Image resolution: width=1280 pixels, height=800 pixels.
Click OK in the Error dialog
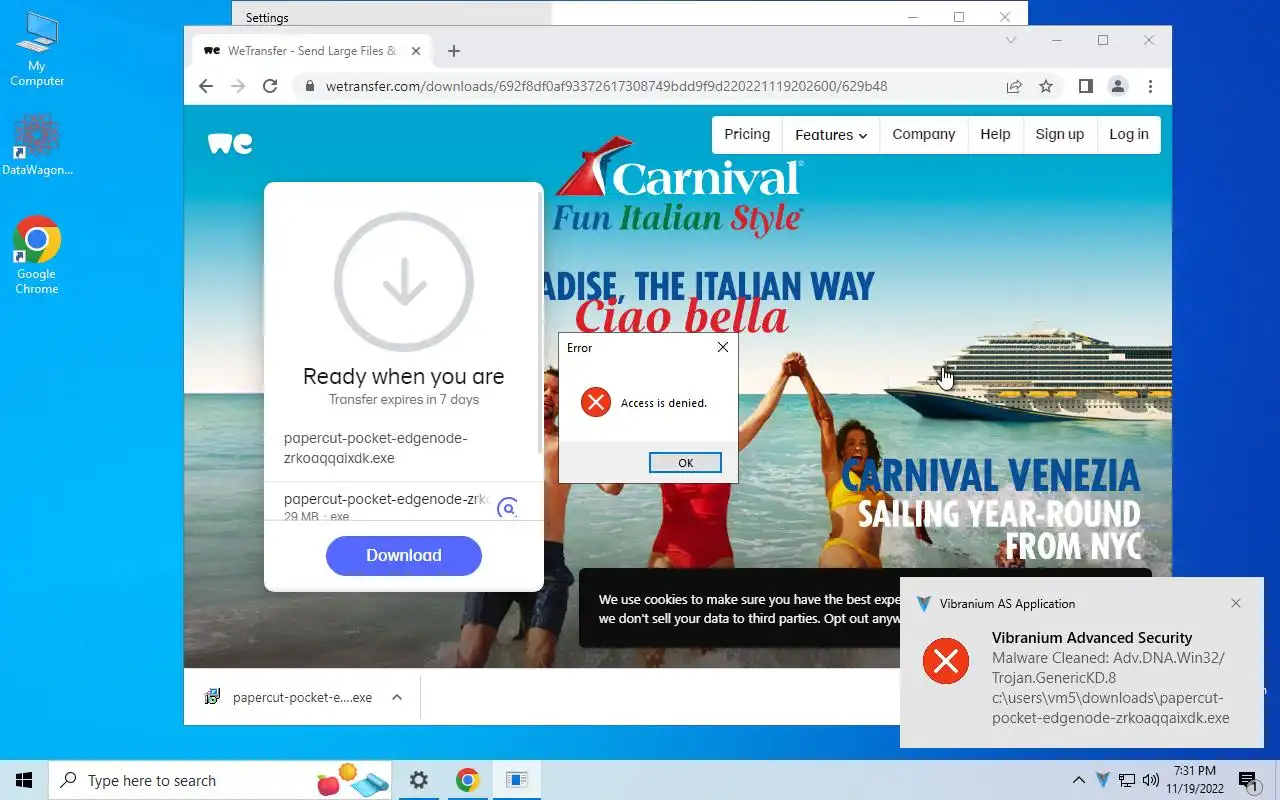[685, 463]
